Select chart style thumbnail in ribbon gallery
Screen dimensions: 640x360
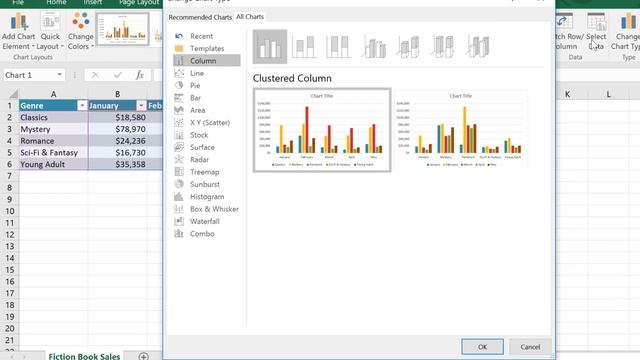pyautogui.click(x=122, y=29)
